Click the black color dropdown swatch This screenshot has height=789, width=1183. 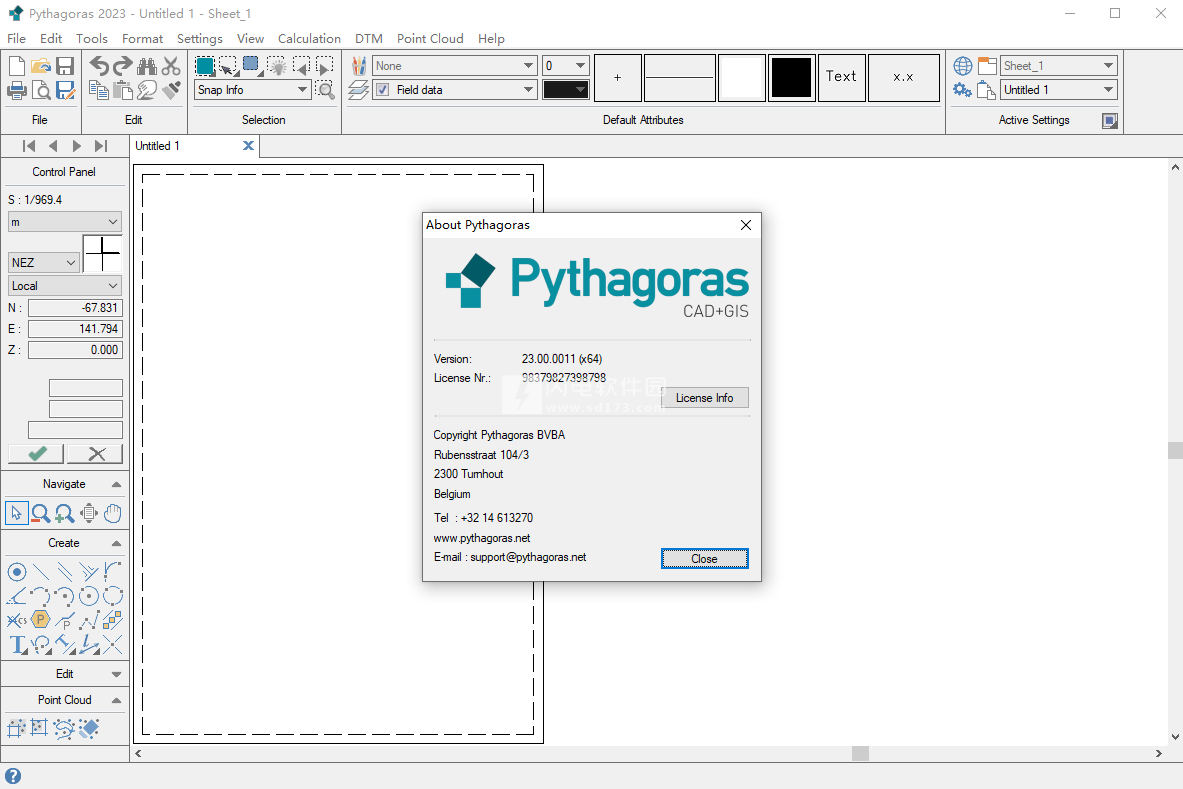(x=565, y=90)
